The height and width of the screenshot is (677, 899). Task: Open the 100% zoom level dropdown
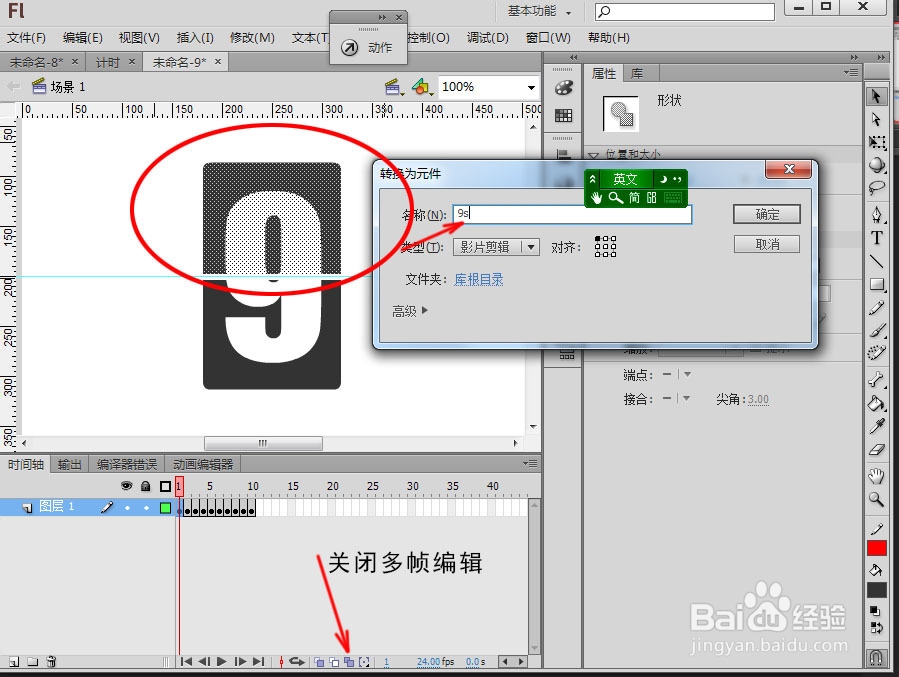(x=487, y=87)
